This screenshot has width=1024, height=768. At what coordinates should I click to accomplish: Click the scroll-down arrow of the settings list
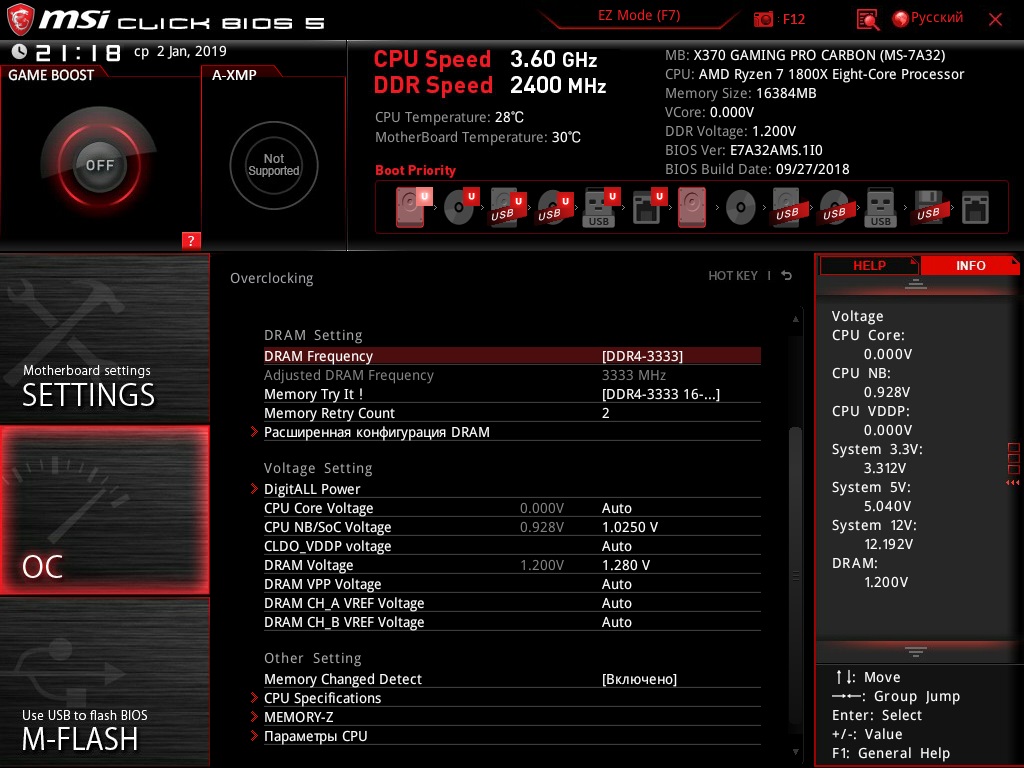click(795, 752)
